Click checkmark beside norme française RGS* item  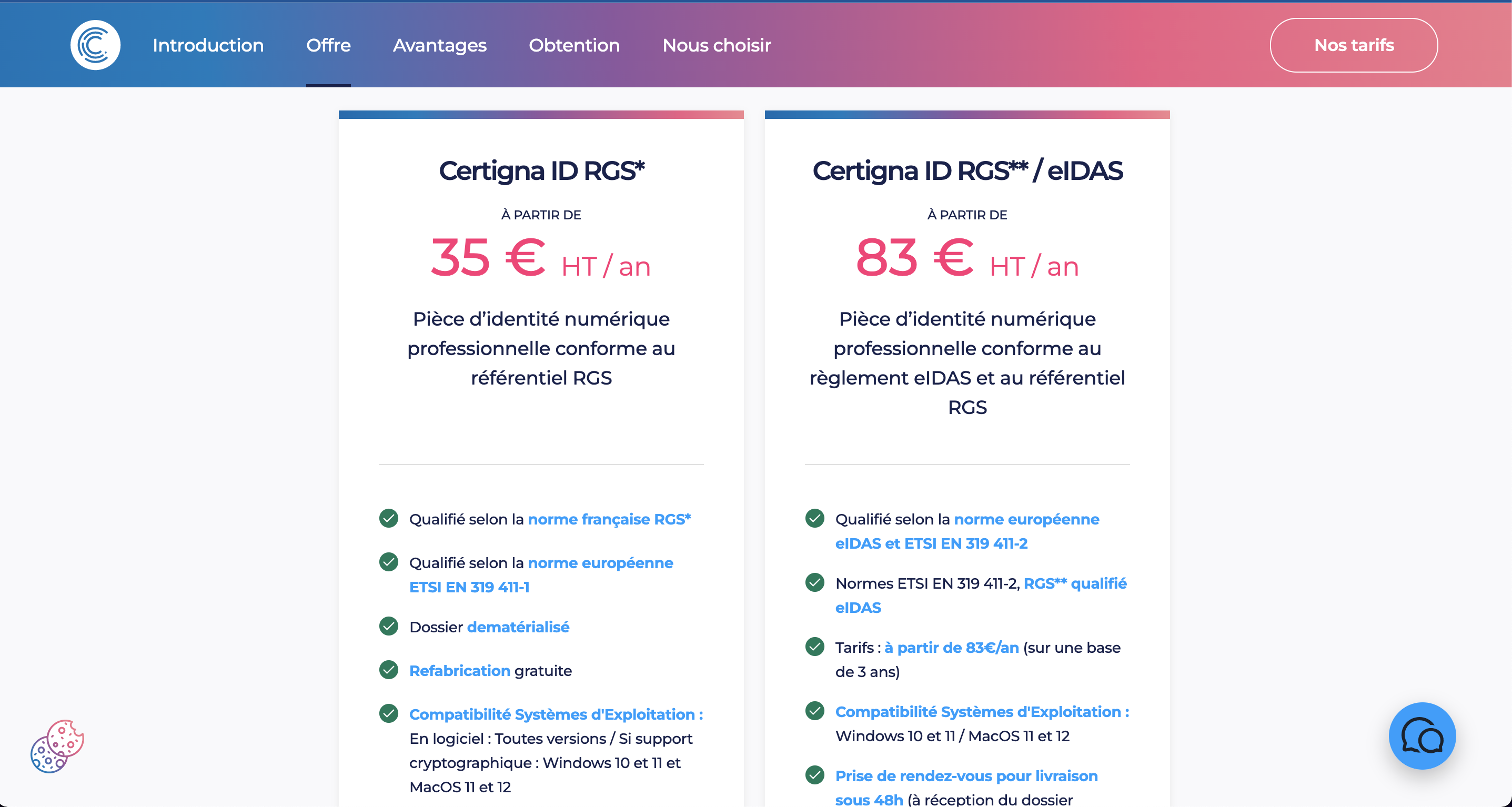[389, 518]
